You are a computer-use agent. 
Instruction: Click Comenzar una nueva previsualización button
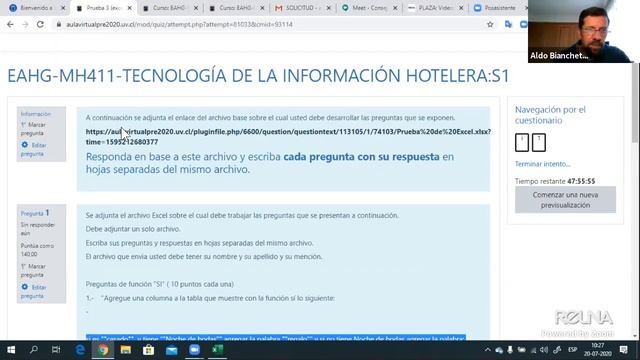click(565, 200)
